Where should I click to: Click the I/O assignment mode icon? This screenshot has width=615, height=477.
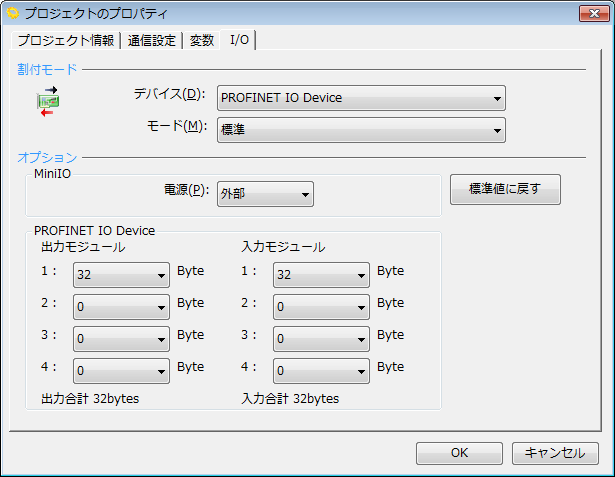[x=48, y=102]
